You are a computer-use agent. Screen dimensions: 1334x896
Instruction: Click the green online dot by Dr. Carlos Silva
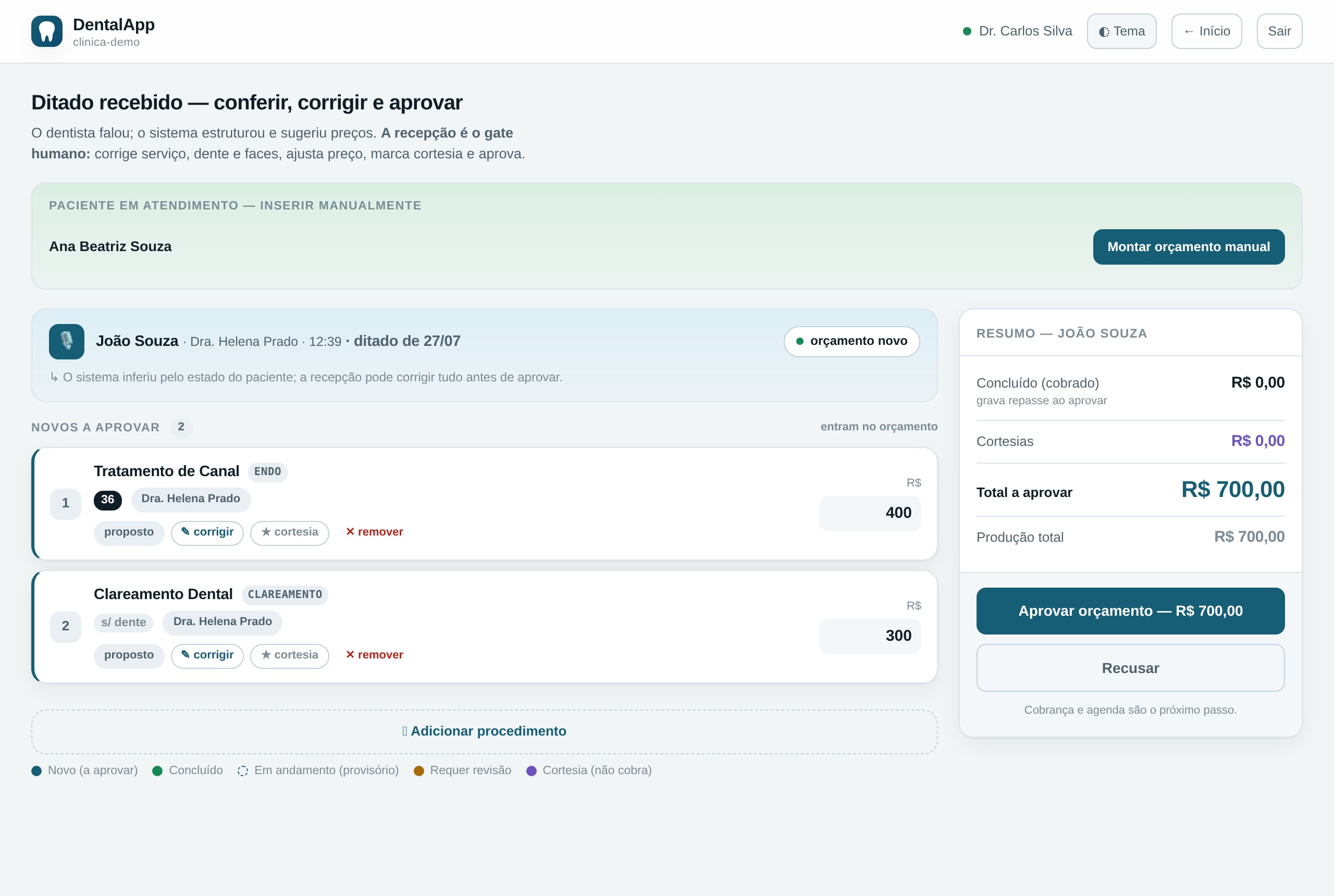point(967,31)
